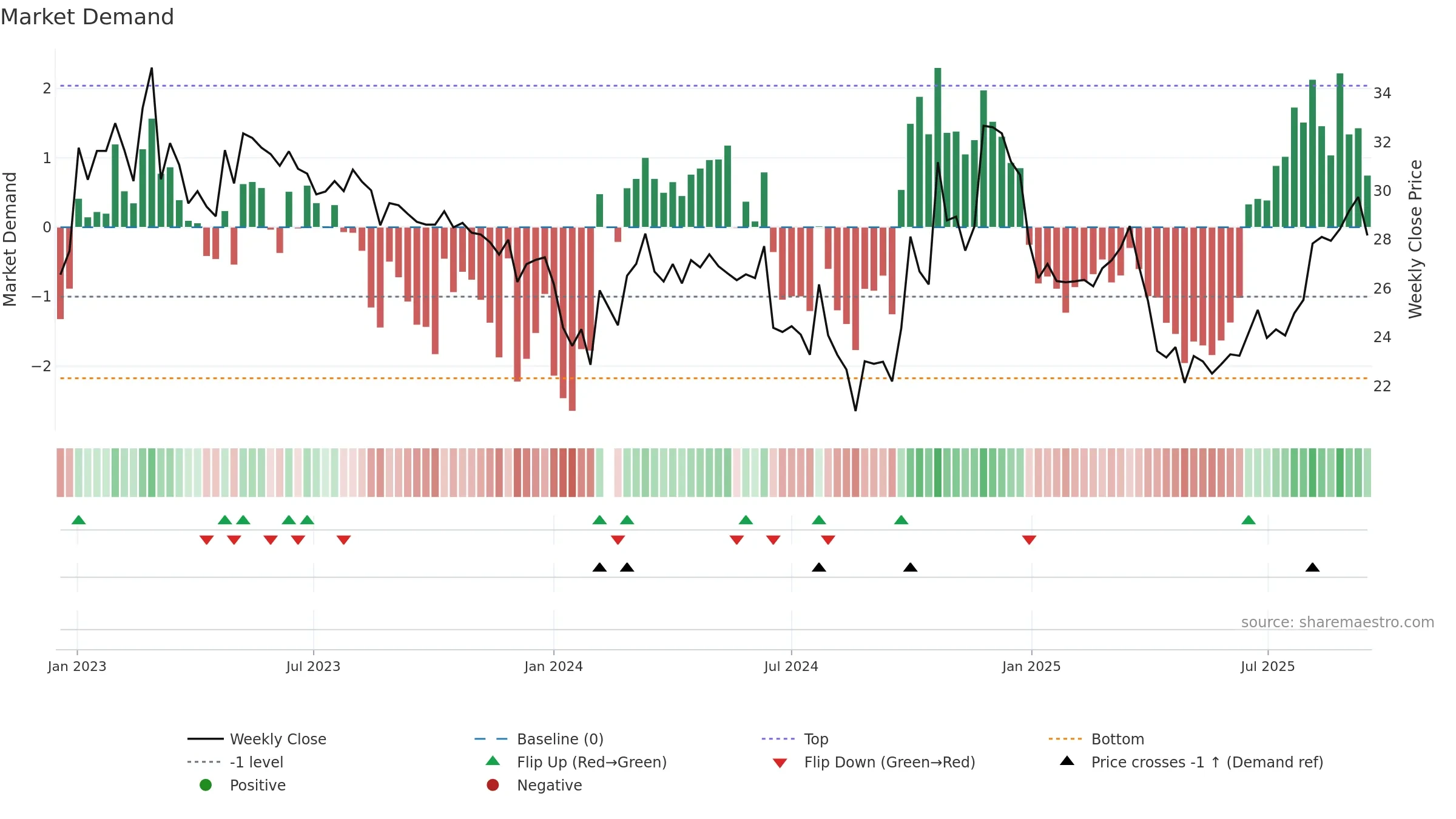This screenshot has height=819, width=1456.
Task: Toggle the Top legend entry
Action: pyautogui.click(x=795, y=739)
